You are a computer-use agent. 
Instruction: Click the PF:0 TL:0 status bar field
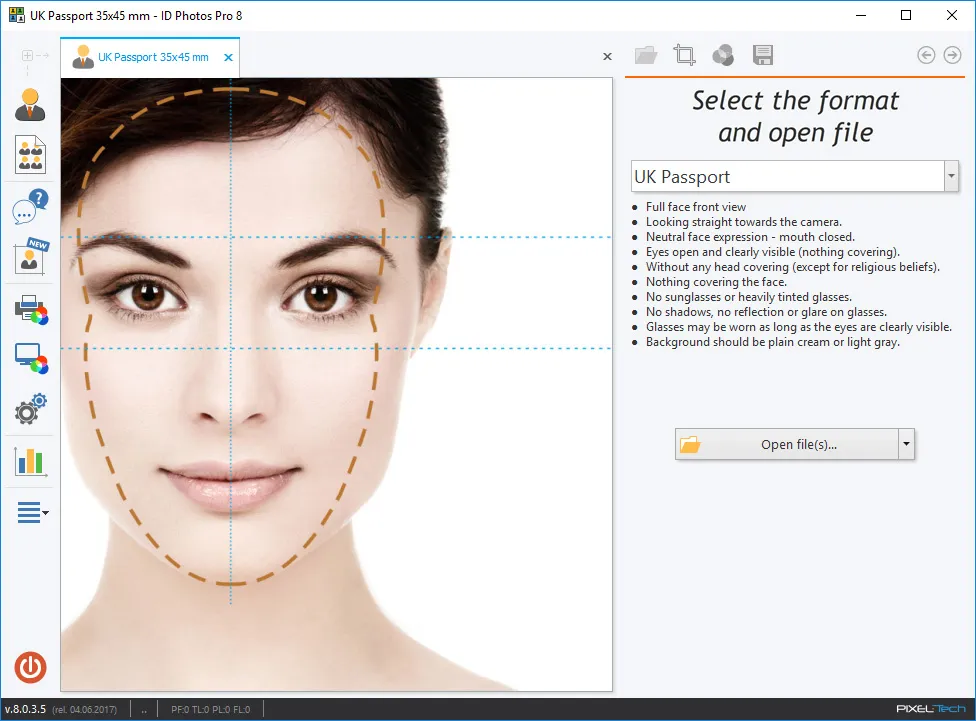(213, 708)
